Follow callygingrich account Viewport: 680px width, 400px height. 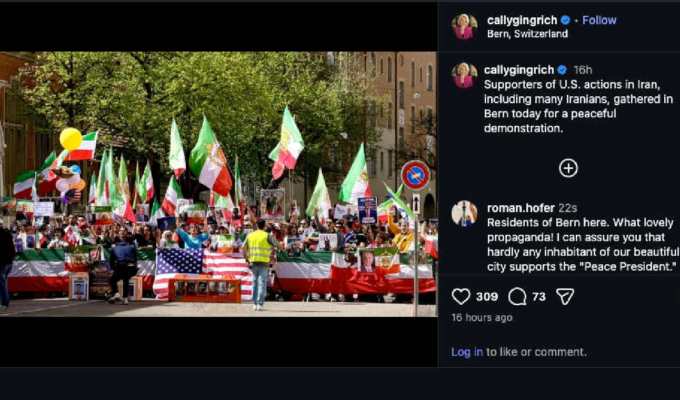[x=599, y=20]
